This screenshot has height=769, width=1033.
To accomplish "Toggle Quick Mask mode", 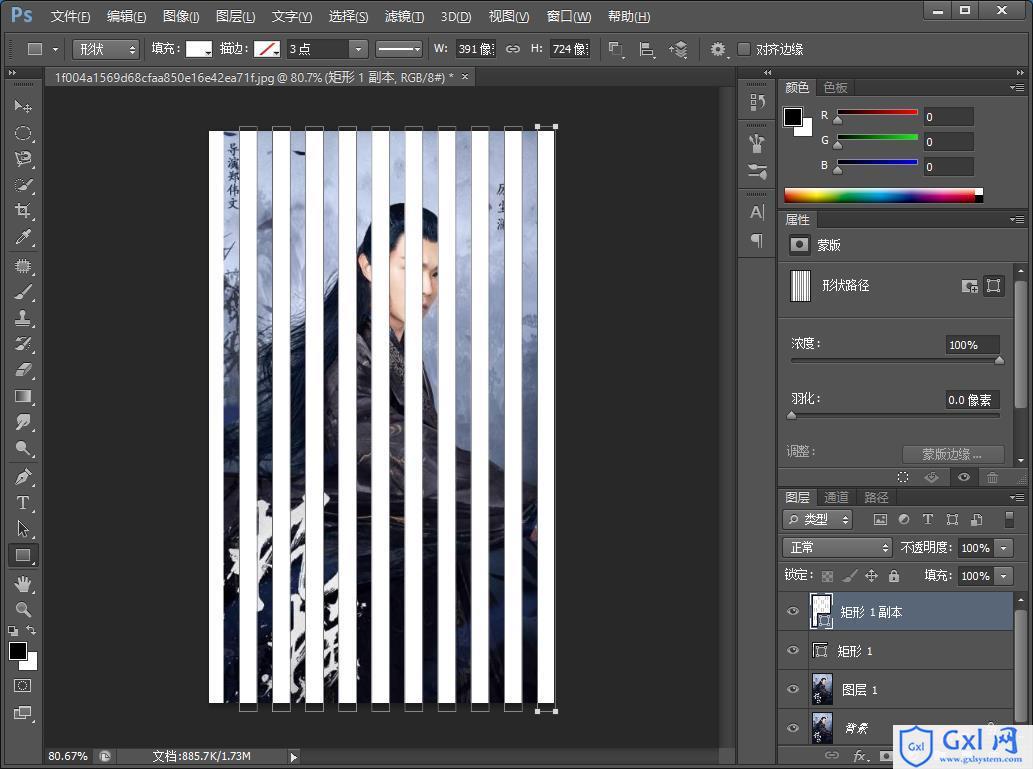I will [22, 685].
